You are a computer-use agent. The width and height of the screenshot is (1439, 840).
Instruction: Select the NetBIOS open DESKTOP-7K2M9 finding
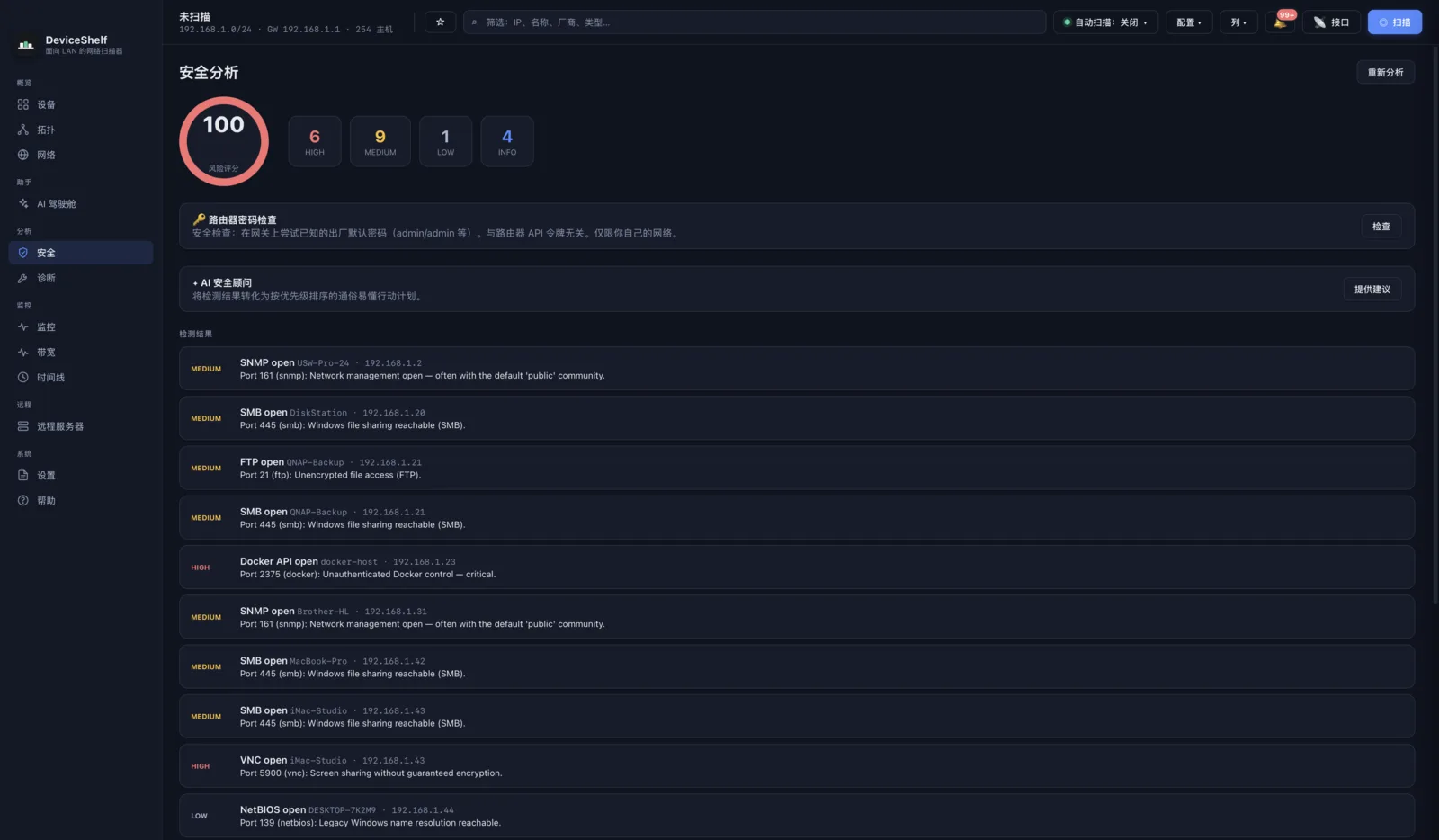(797, 816)
